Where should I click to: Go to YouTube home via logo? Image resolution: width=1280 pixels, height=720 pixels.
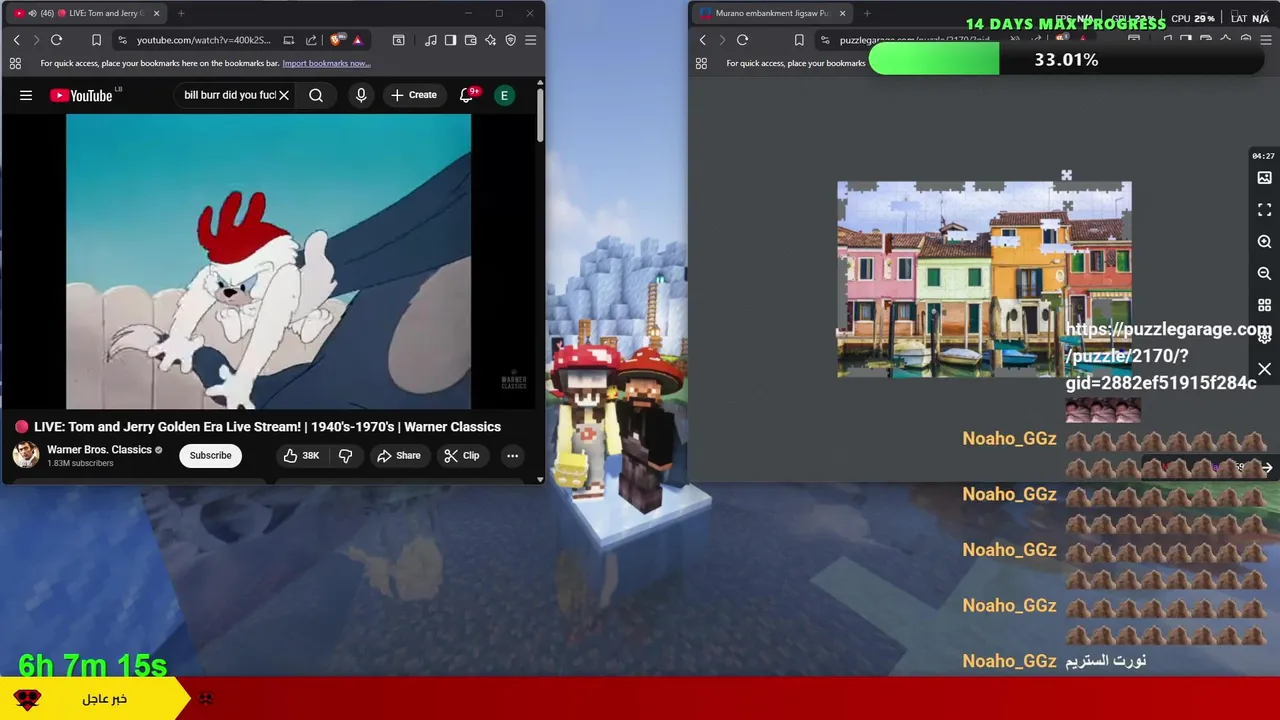[81, 95]
